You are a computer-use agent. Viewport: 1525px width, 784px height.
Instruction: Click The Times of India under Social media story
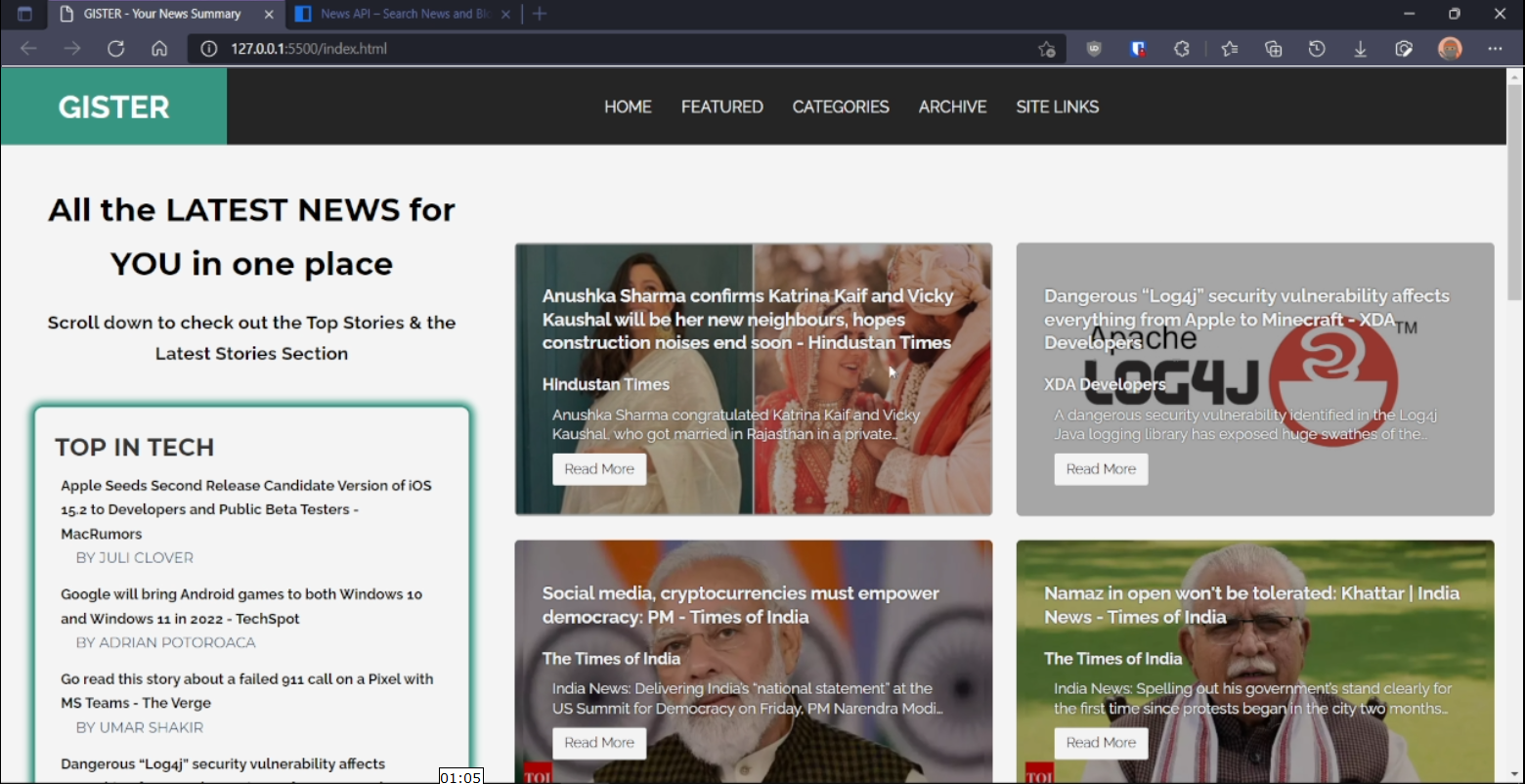(x=611, y=659)
